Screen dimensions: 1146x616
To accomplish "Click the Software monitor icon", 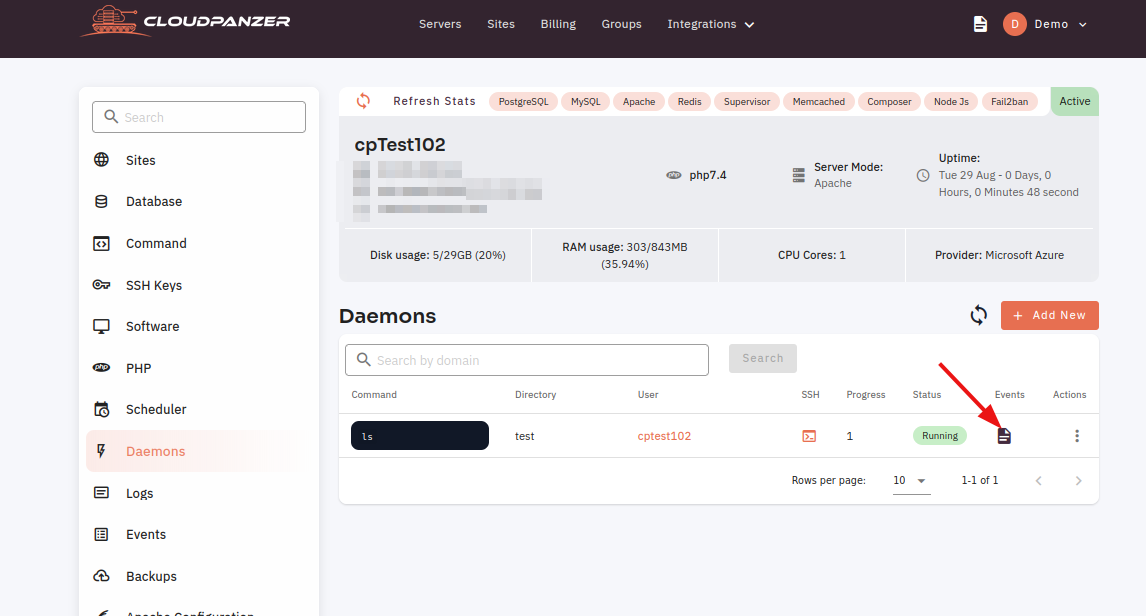I will point(102,327).
